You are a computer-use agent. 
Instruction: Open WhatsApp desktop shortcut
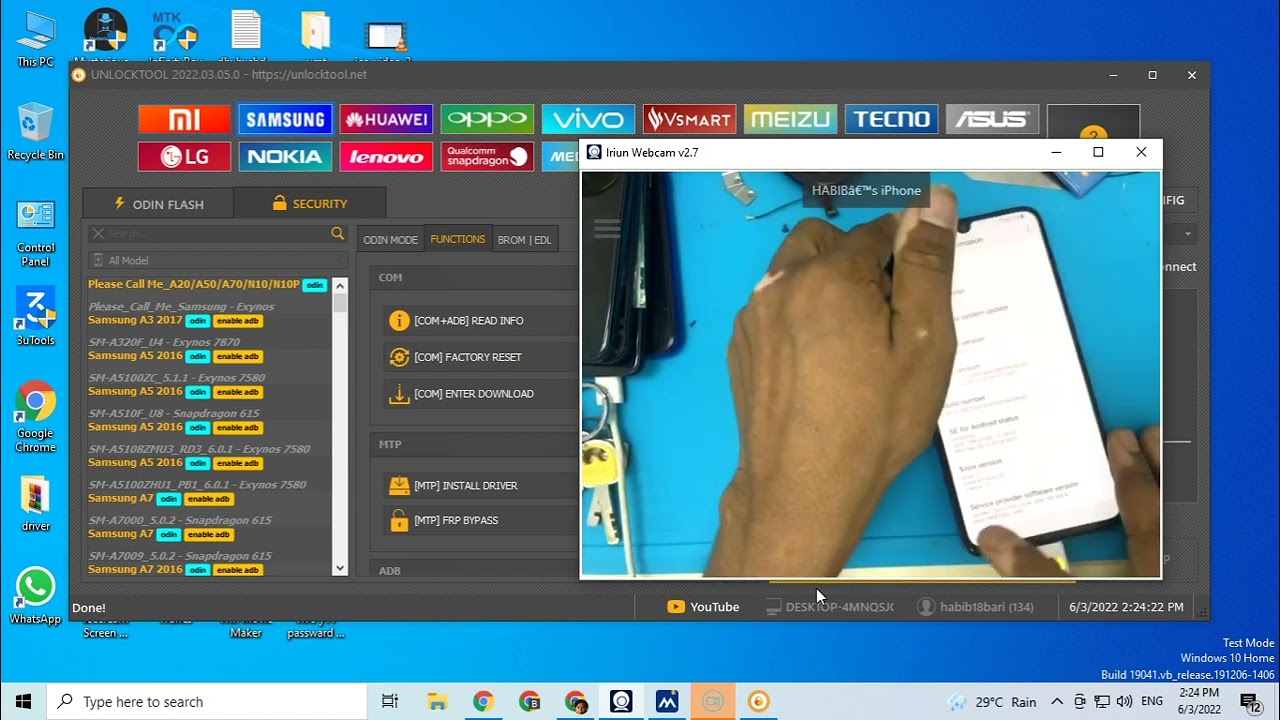point(35,596)
